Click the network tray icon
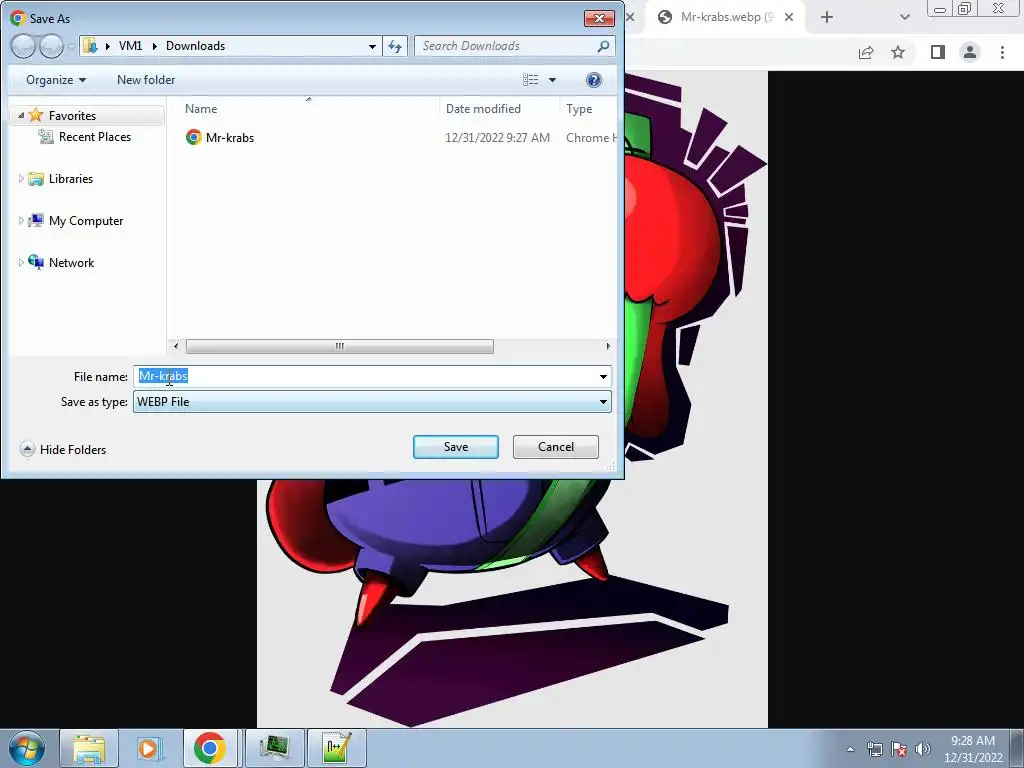 [x=874, y=749]
